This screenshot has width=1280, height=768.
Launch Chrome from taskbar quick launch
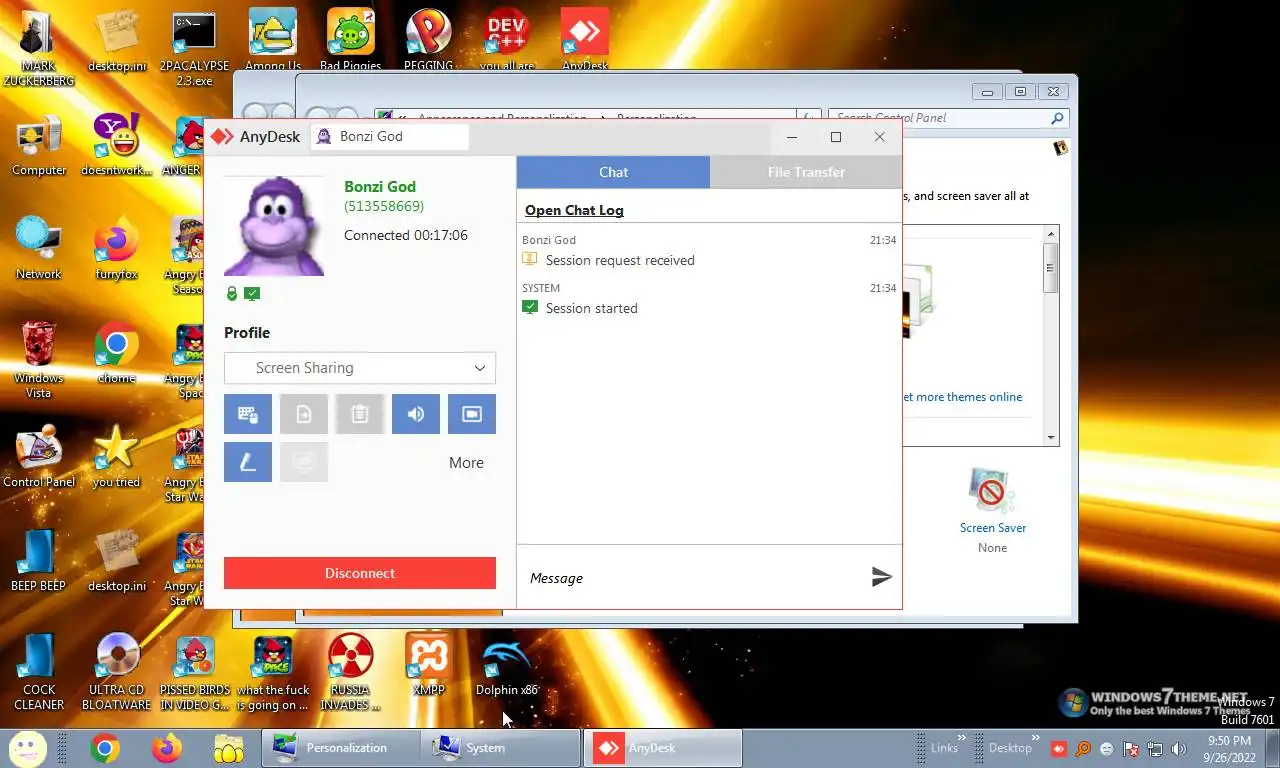104,748
